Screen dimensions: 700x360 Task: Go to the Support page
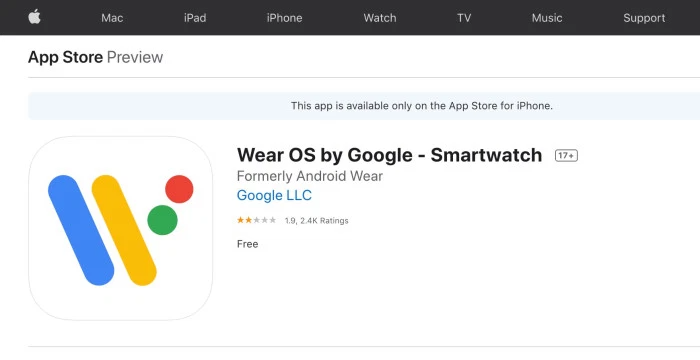[x=644, y=18]
